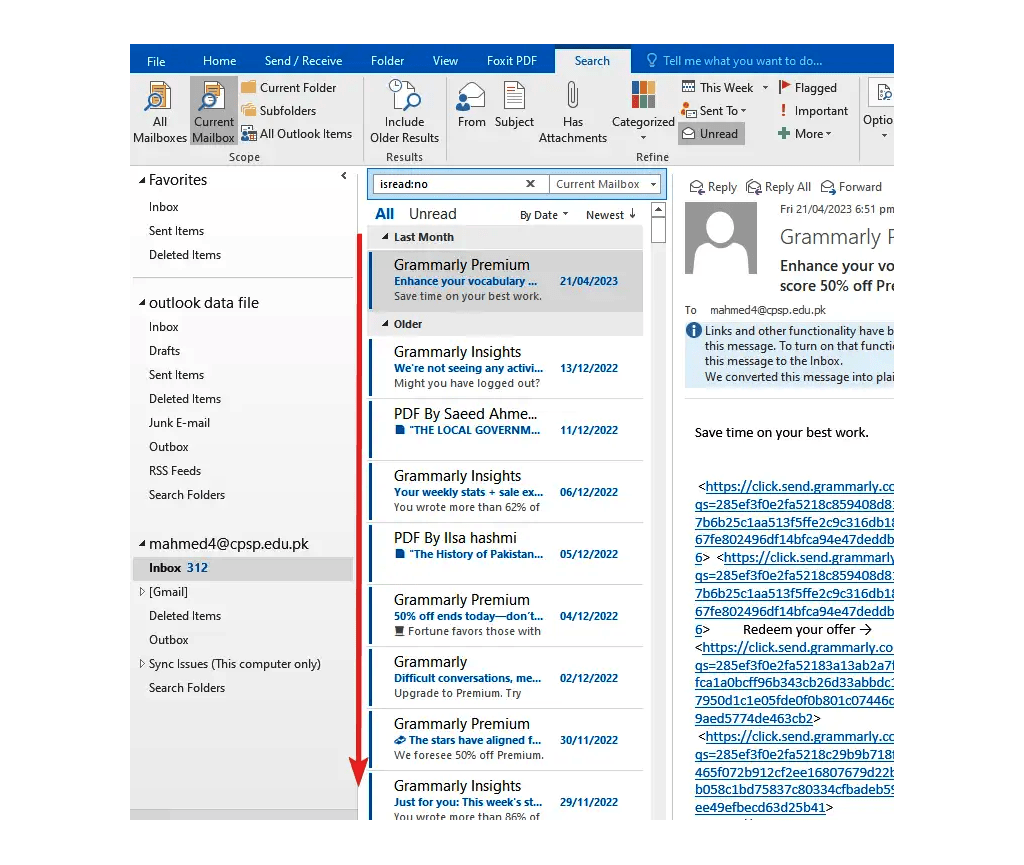Open the From refine filter

coord(470,104)
